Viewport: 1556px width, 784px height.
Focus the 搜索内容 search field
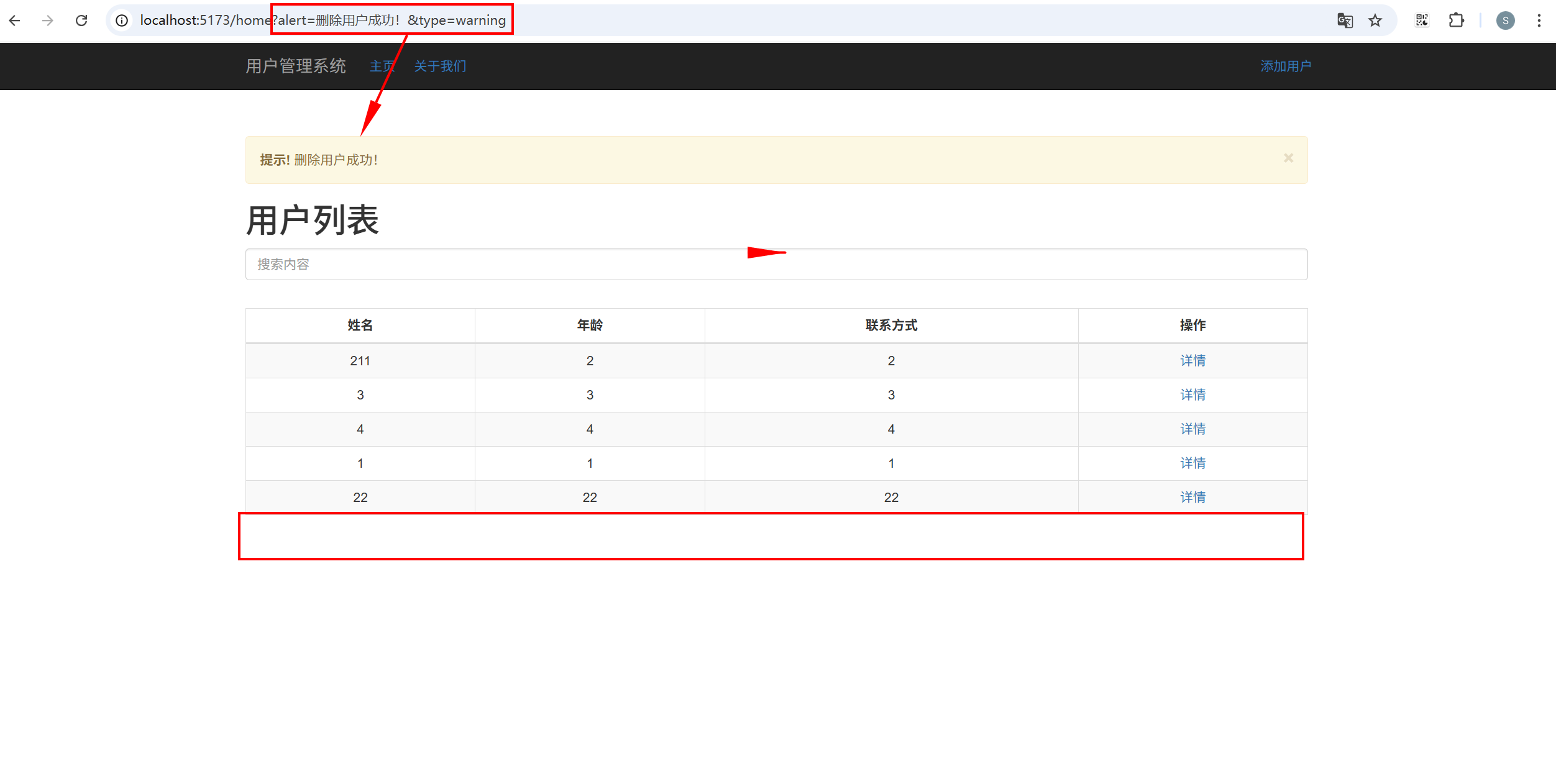click(776, 265)
